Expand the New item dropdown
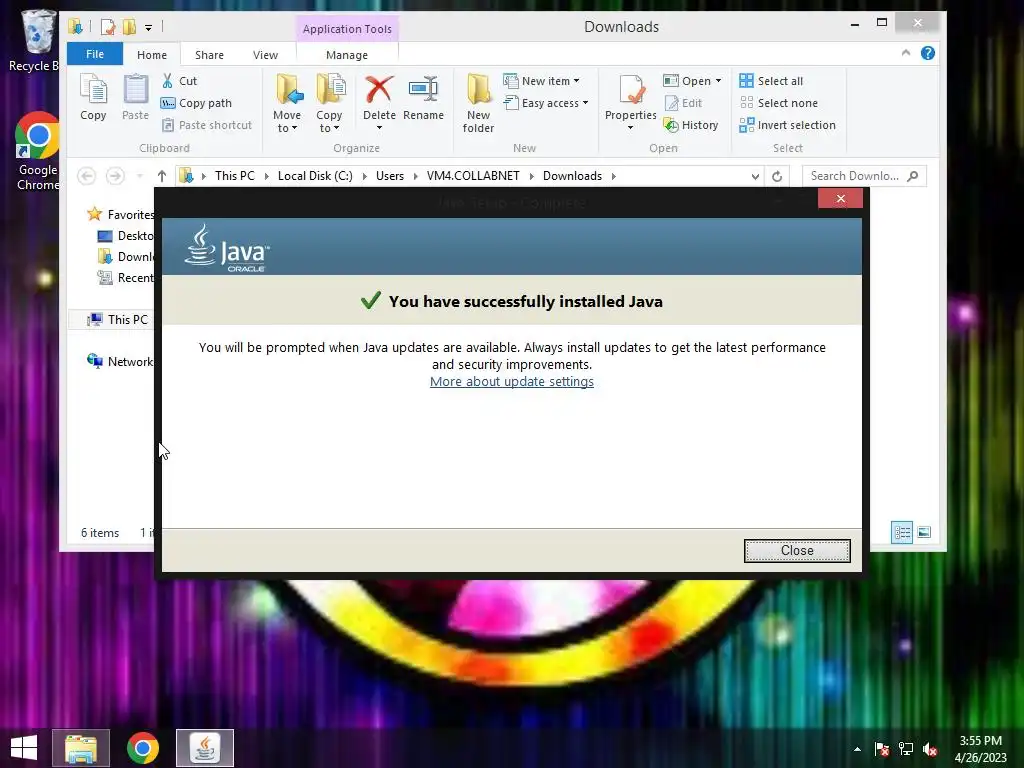Viewport: 1024px width, 768px height. pyautogui.click(x=541, y=81)
